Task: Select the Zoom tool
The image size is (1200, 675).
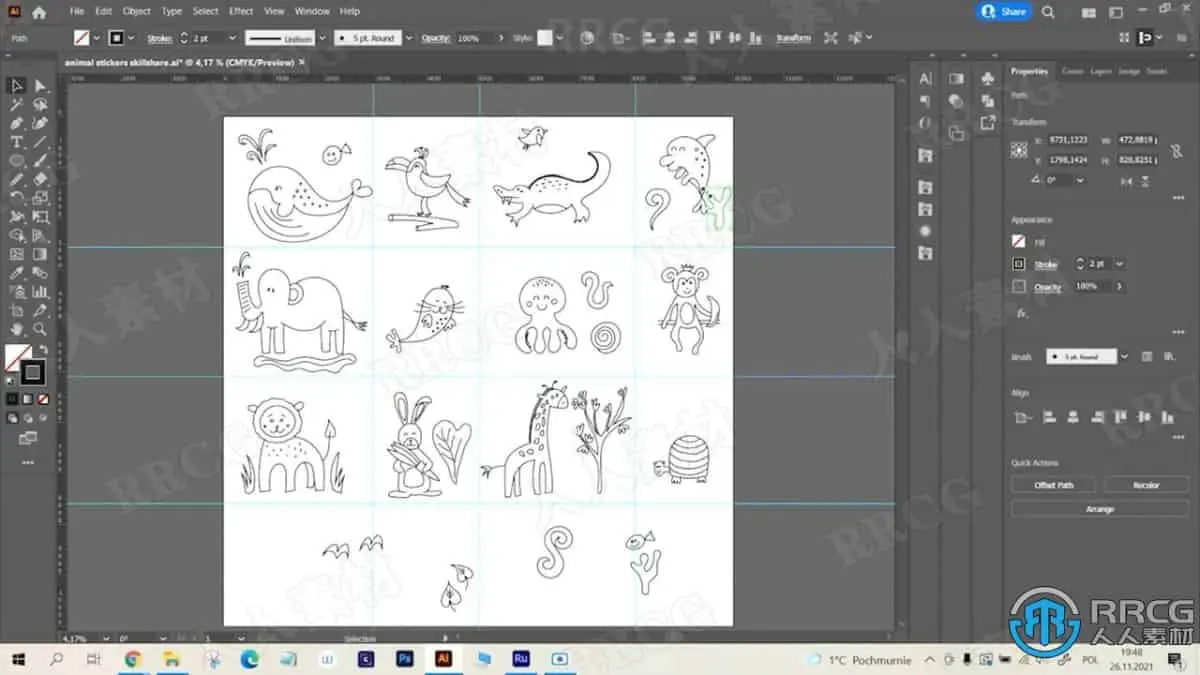Action: (x=40, y=329)
